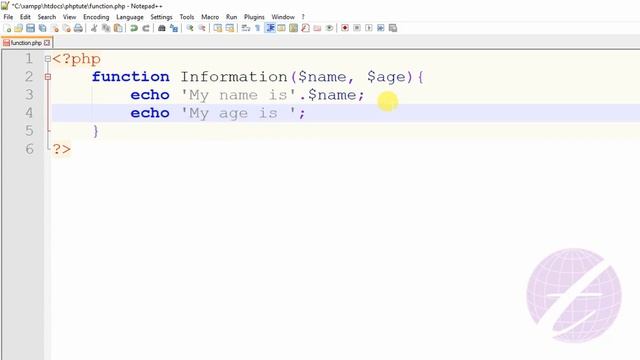Image resolution: width=640 pixels, height=360 pixels.
Task: Stop macro recording from the toolbar
Action: [357, 28]
